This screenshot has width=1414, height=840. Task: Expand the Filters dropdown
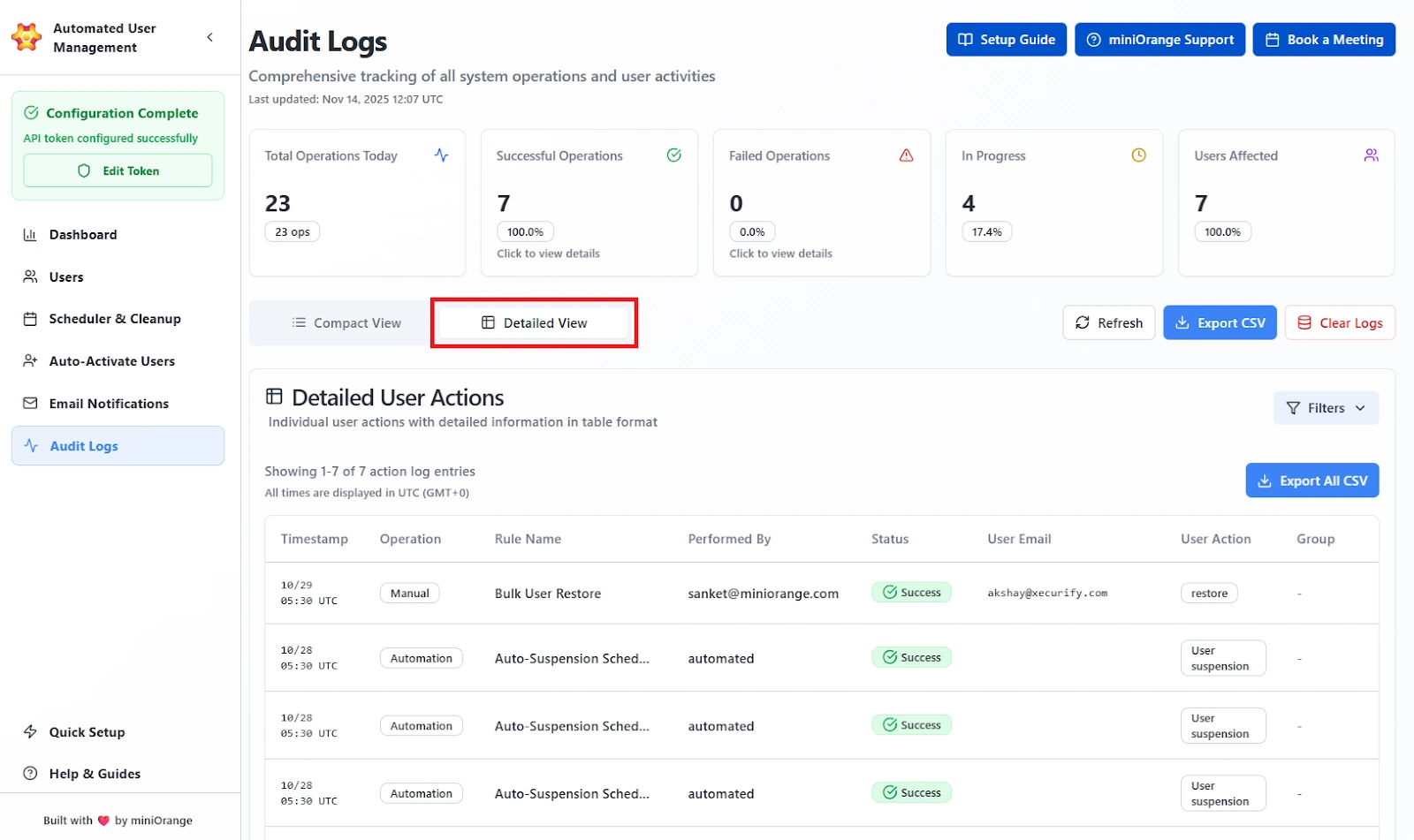[1325, 407]
